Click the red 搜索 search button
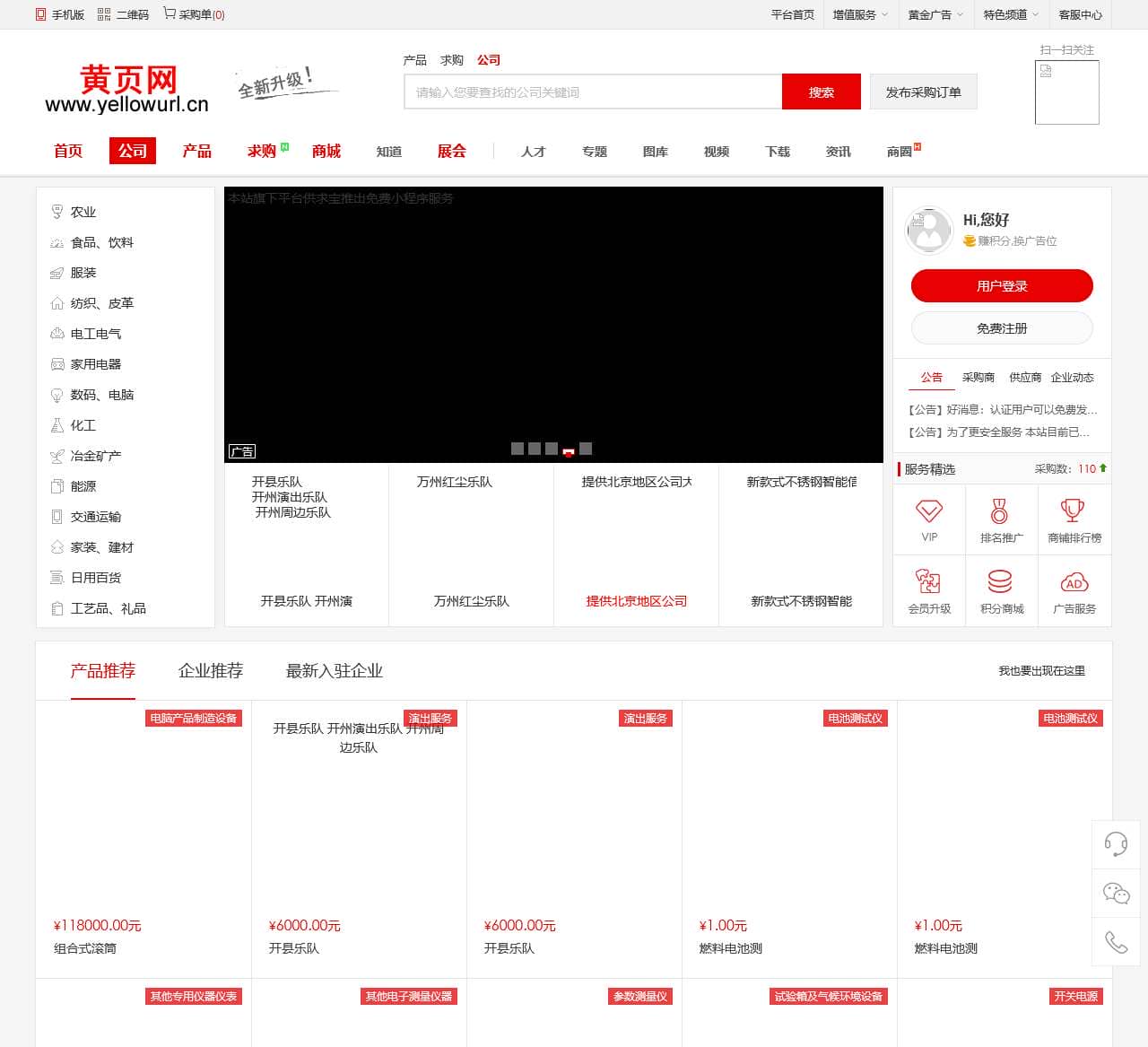The image size is (1148, 1047). click(822, 92)
